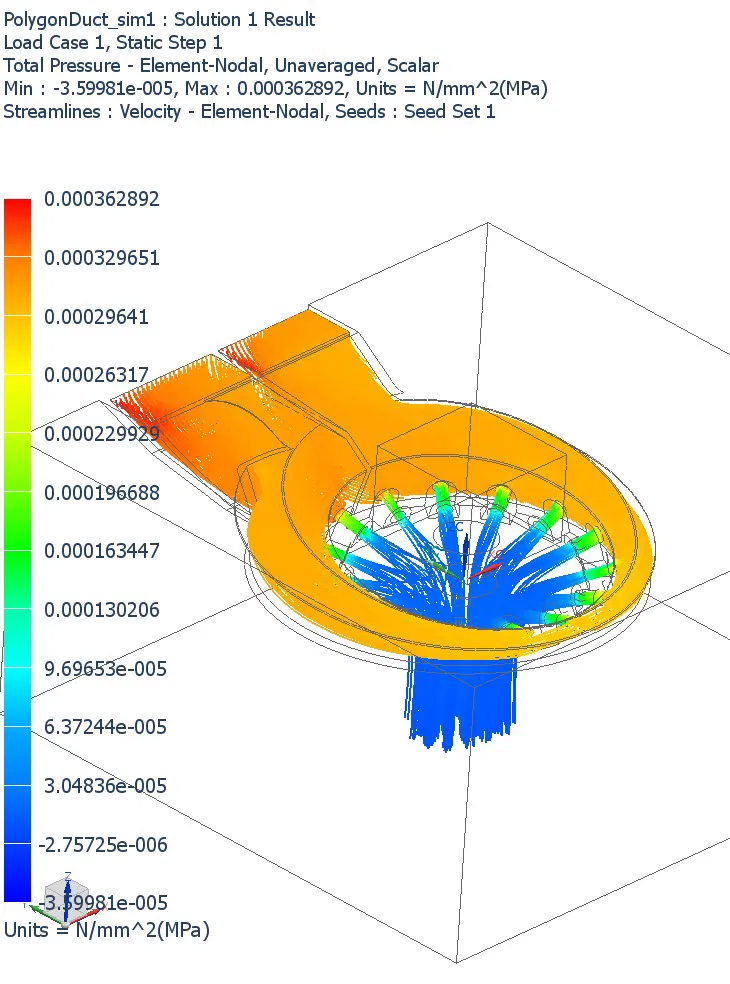The height and width of the screenshot is (984, 730).
Task: Select legend value 0.00029641
Action: pos(96,316)
